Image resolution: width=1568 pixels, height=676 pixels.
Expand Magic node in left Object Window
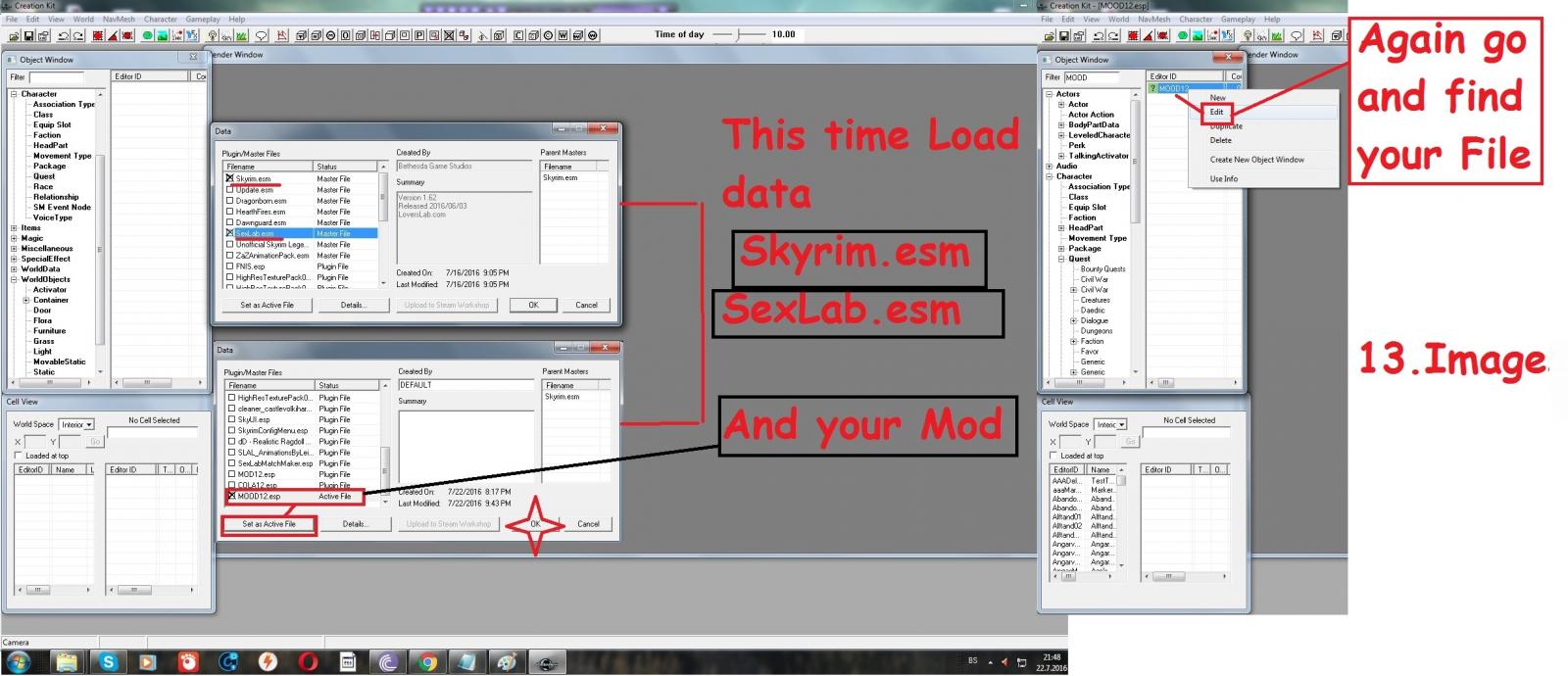(14, 238)
